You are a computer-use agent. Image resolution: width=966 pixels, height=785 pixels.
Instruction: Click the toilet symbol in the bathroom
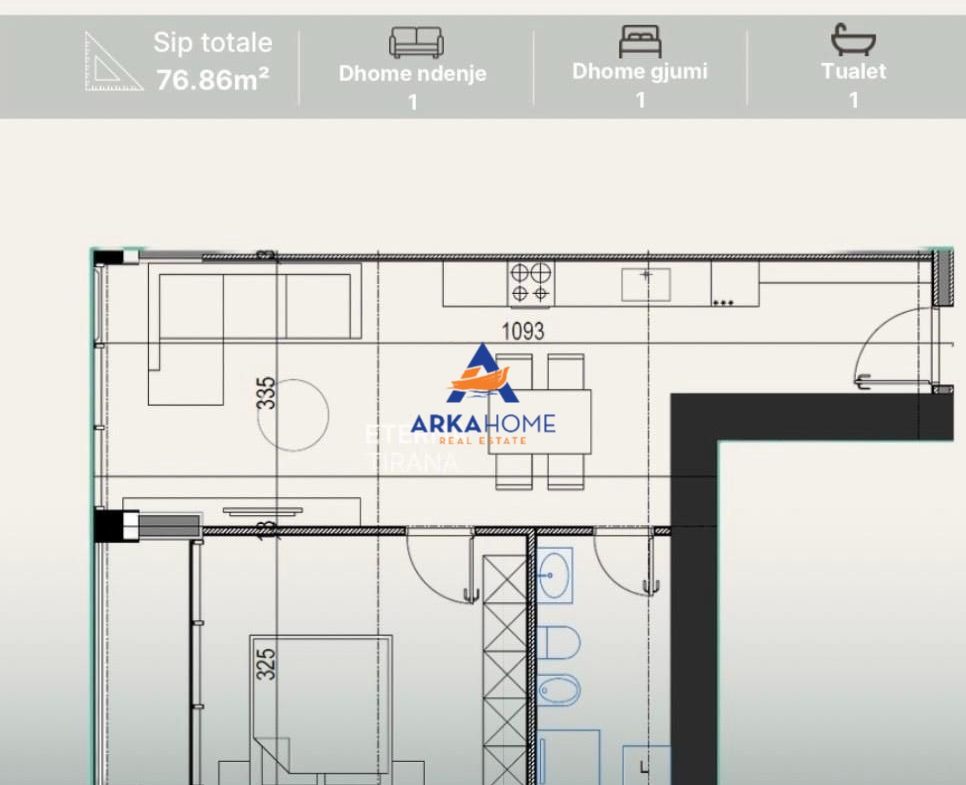(560, 642)
